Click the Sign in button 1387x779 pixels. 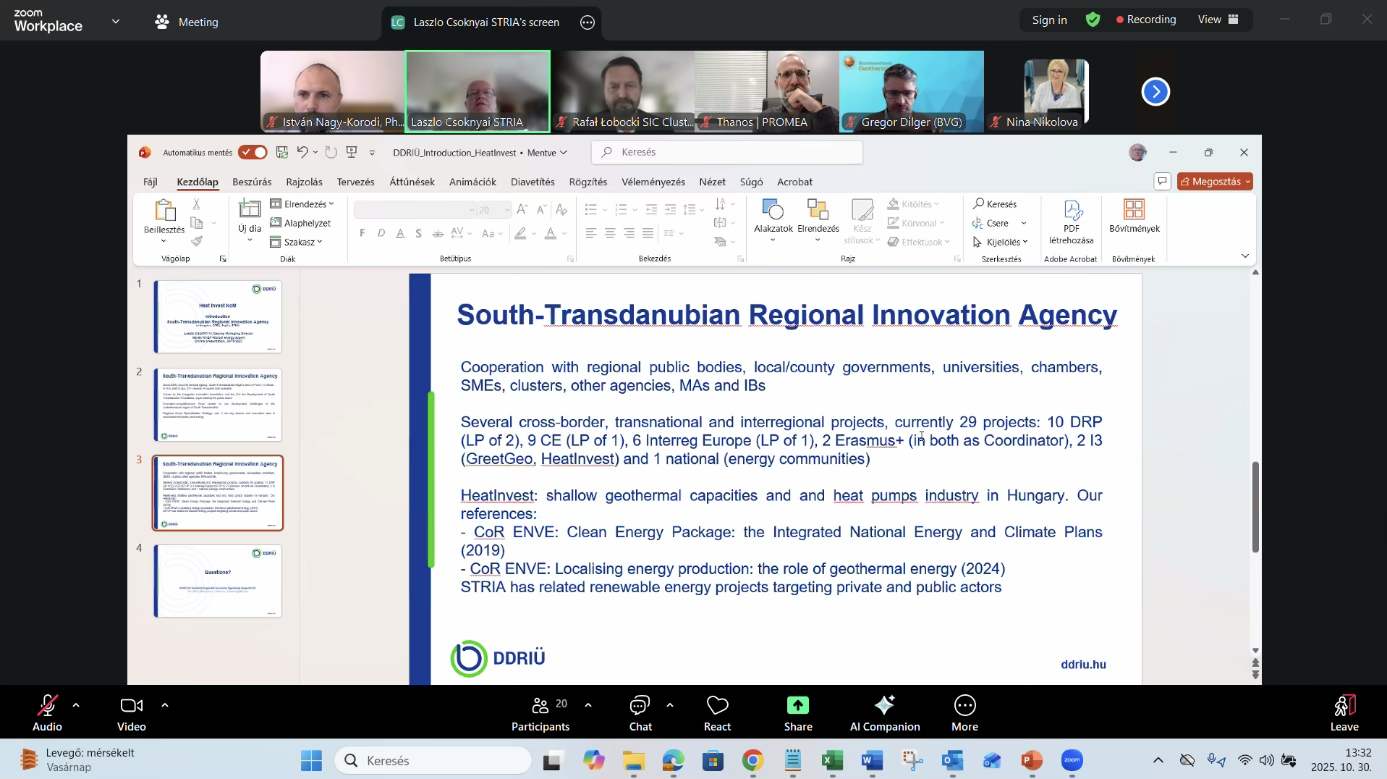[1049, 20]
